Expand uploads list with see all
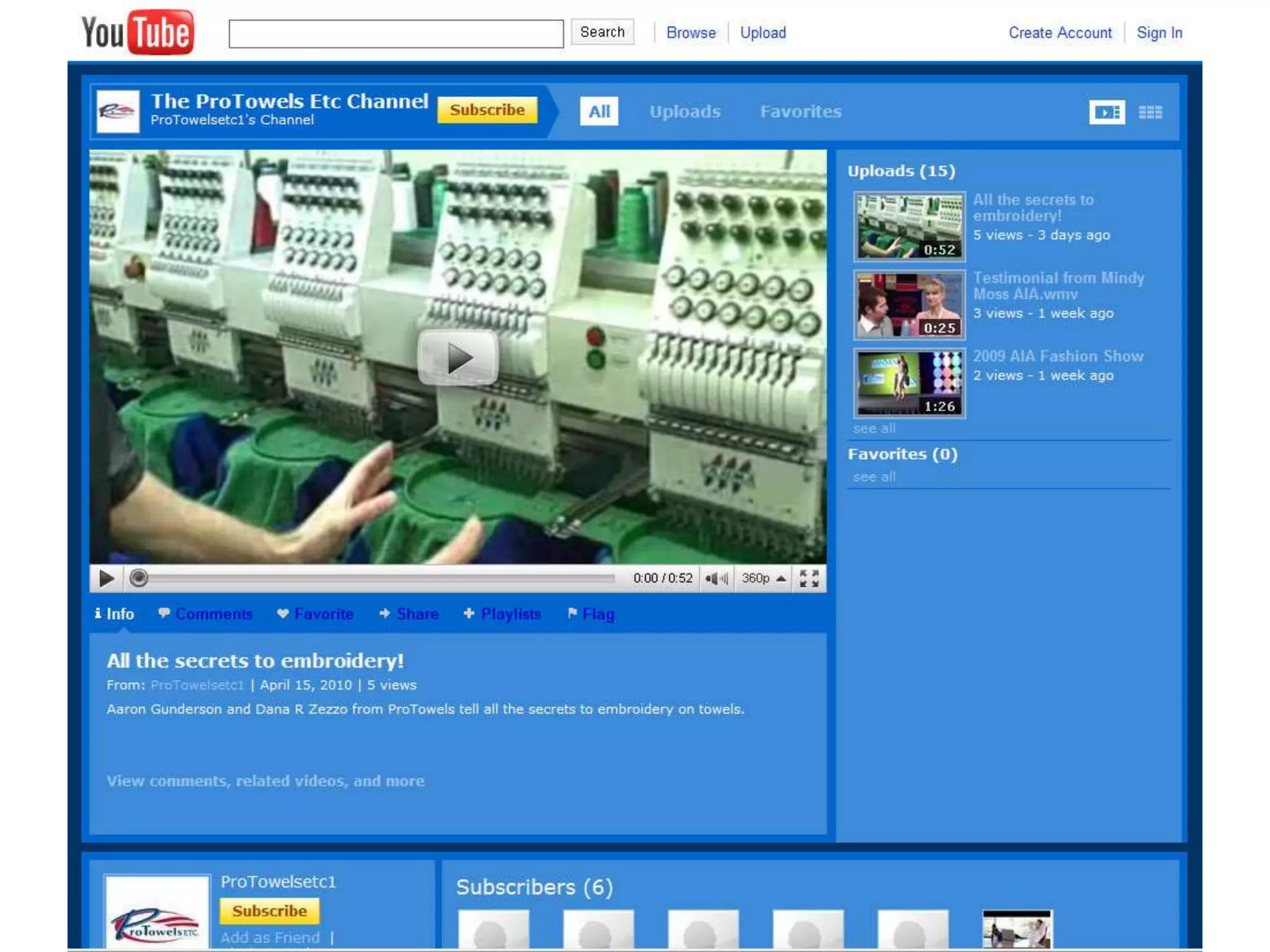Screen dimensions: 1270x952 tap(874, 428)
